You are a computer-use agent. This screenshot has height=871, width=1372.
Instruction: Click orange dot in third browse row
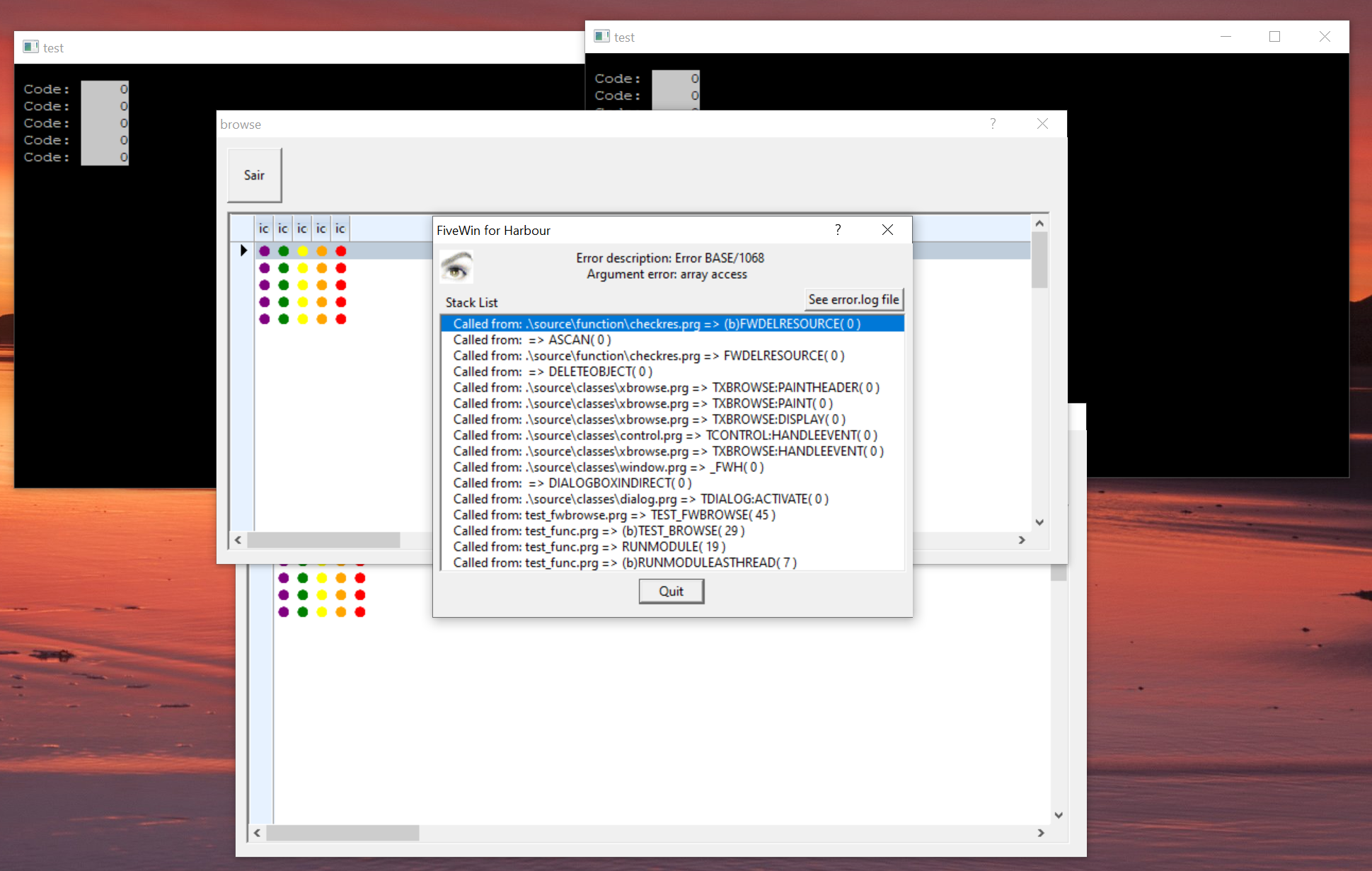pyautogui.click(x=322, y=285)
